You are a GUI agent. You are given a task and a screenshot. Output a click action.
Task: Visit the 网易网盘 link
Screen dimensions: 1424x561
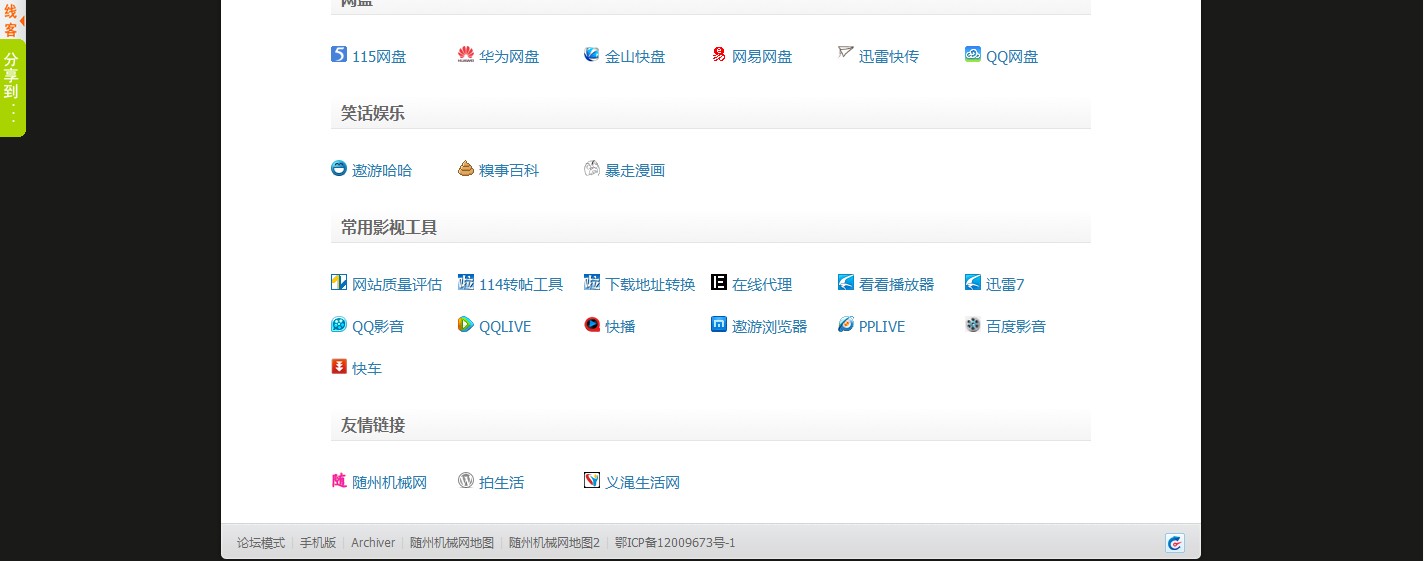coord(762,57)
